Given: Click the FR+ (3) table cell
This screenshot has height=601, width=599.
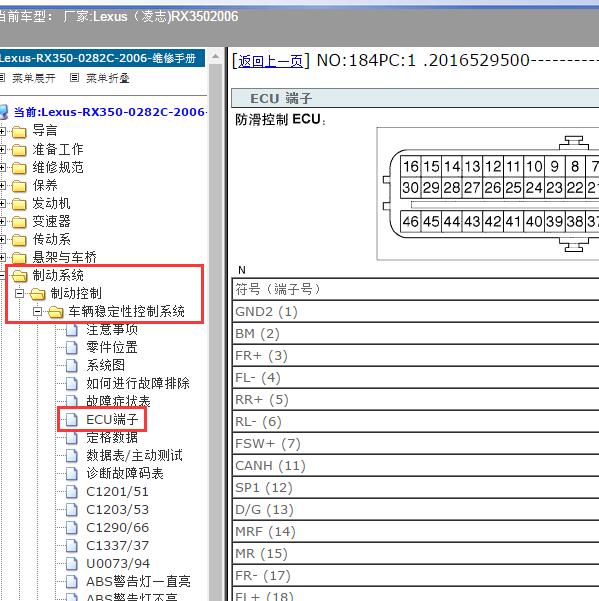Looking at the screenshot, I should 416,356.
